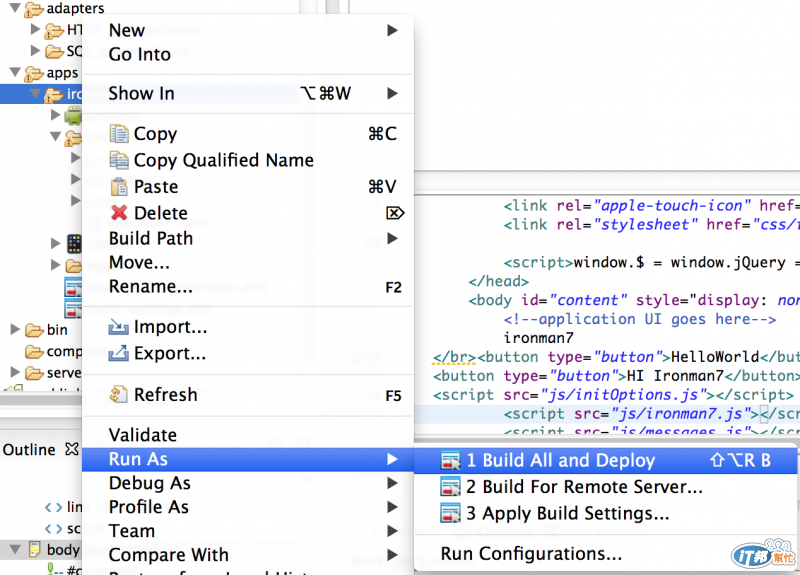The height and width of the screenshot is (575, 800).
Task: Click the Paste clipboard icon
Action: point(119,187)
